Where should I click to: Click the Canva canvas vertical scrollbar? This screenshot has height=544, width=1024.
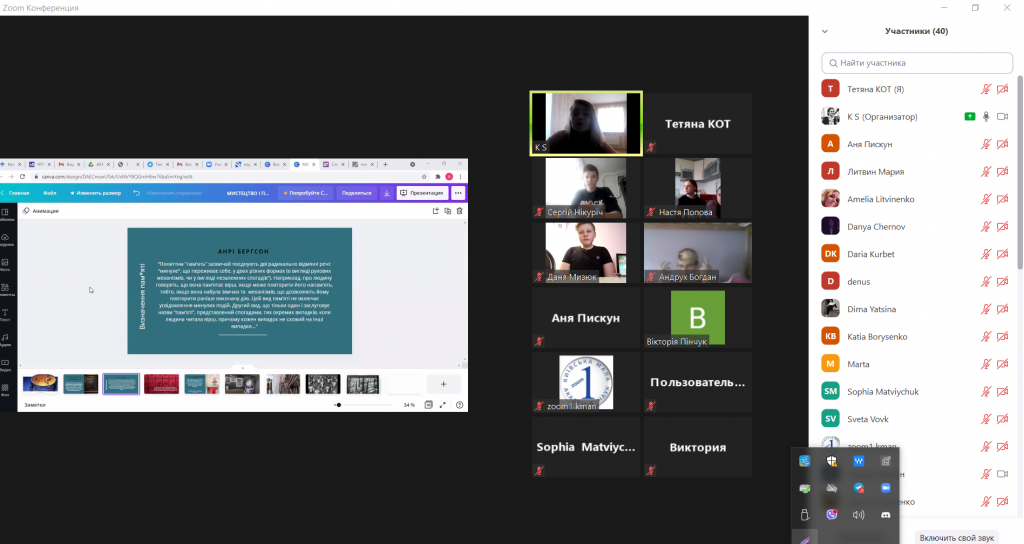click(465, 293)
